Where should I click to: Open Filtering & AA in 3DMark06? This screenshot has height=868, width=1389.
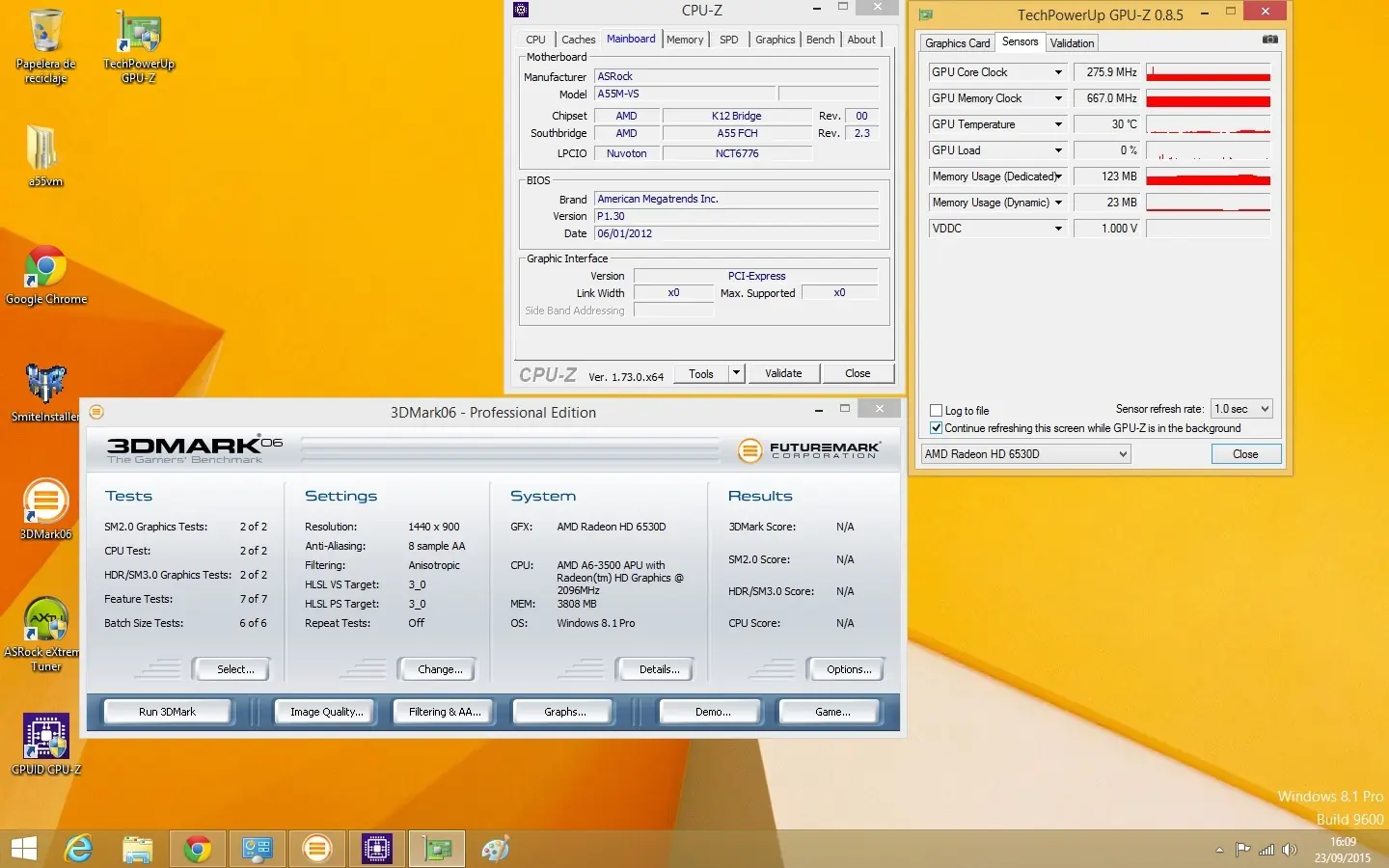click(445, 712)
